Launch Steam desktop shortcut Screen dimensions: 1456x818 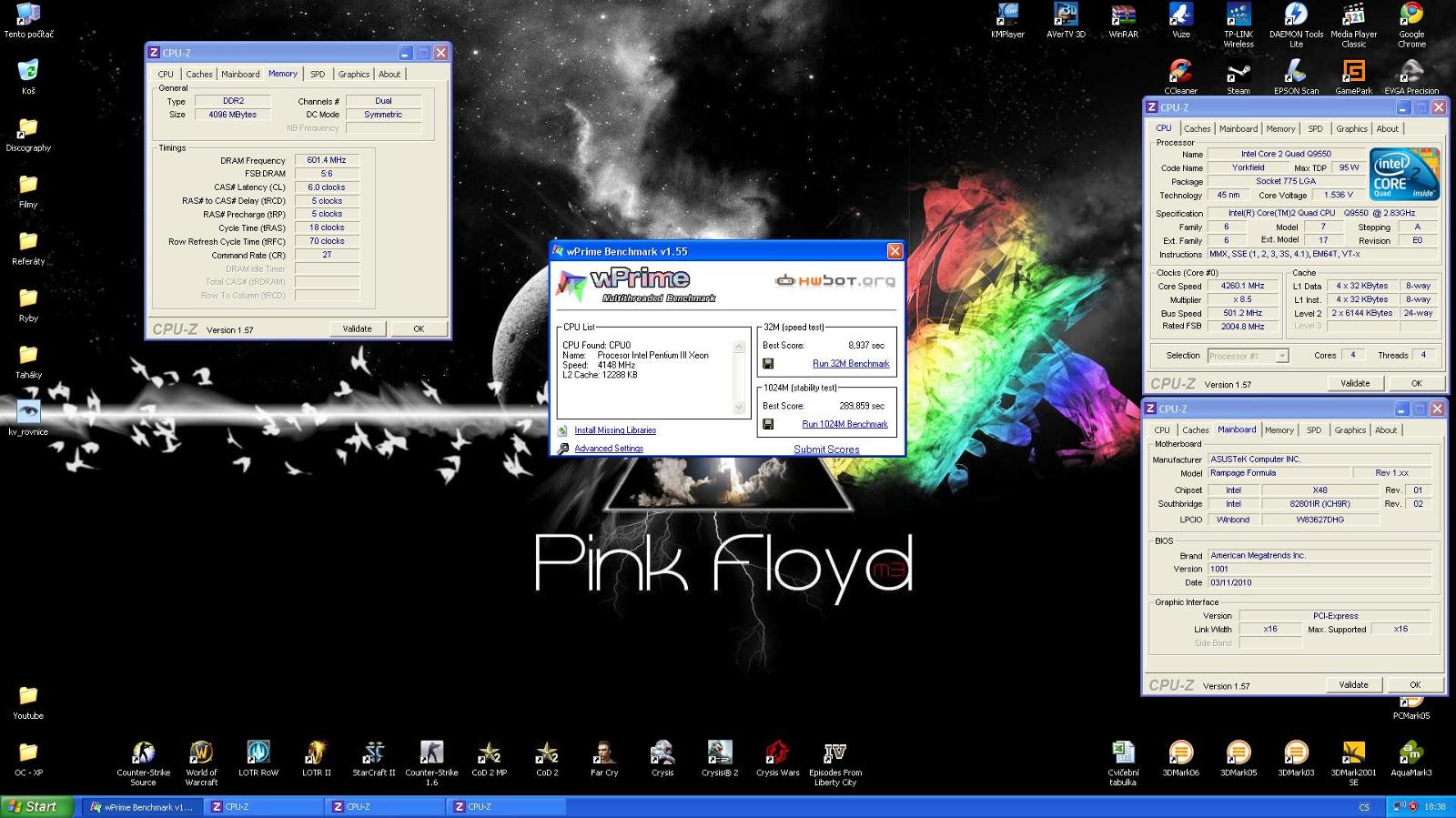point(1239,77)
